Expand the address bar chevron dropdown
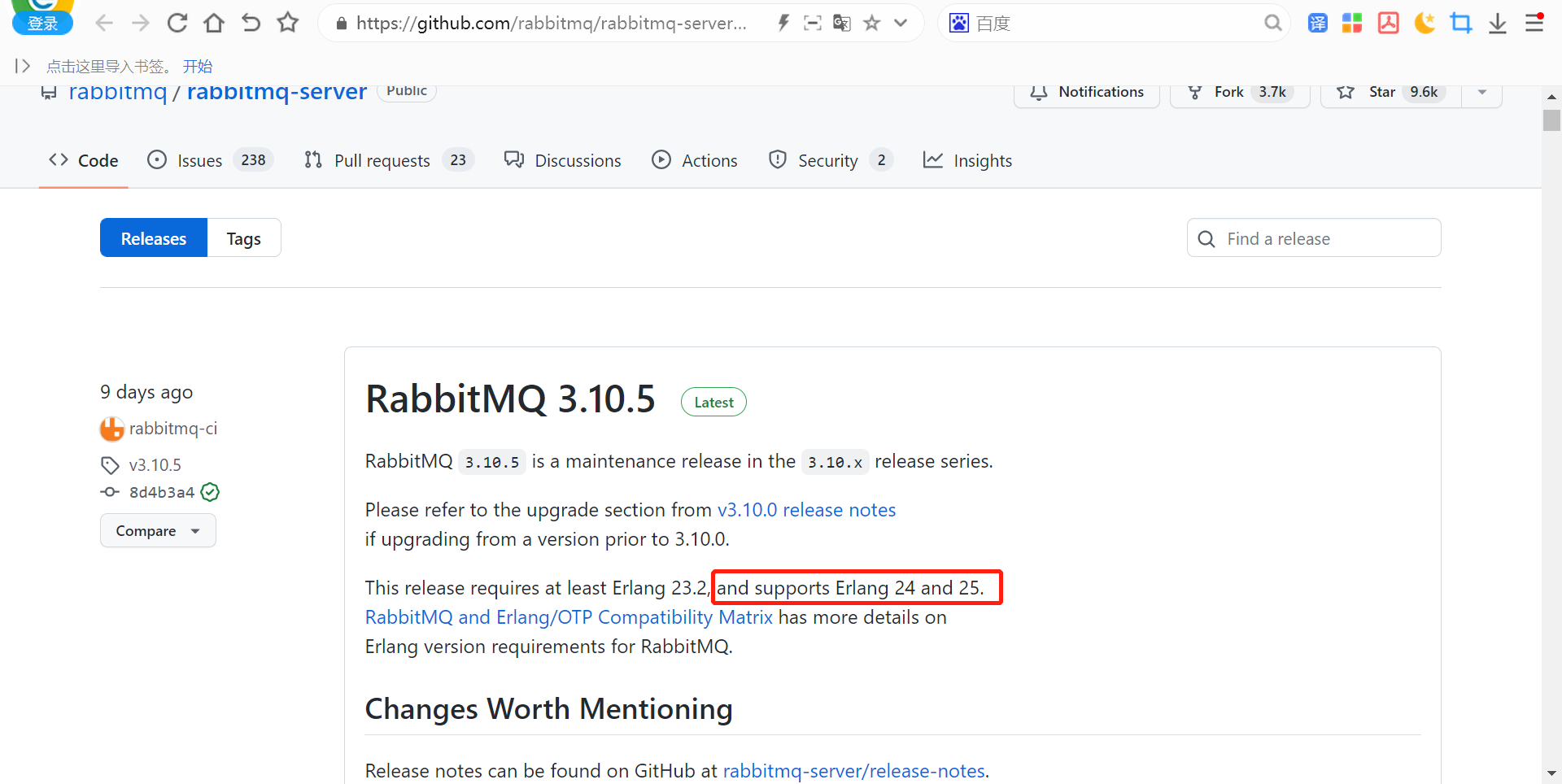The height and width of the screenshot is (784, 1562). (900, 23)
